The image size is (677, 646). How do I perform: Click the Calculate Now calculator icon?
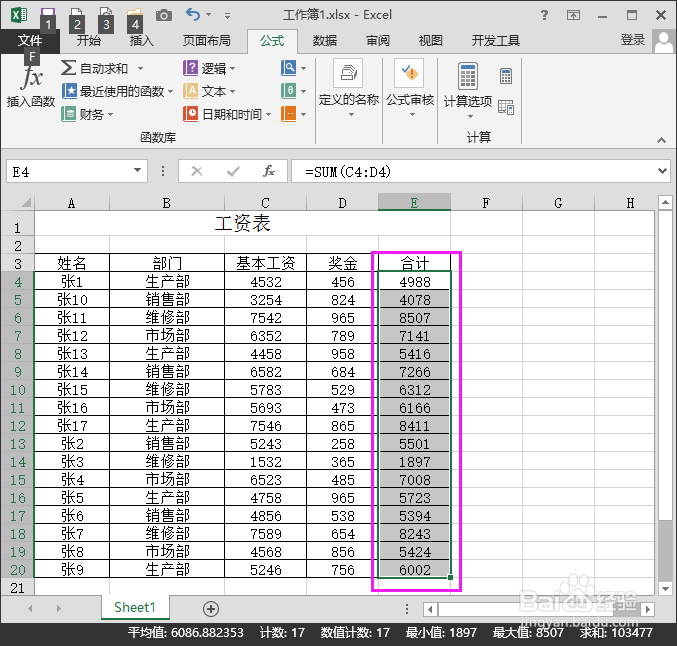(506, 76)
